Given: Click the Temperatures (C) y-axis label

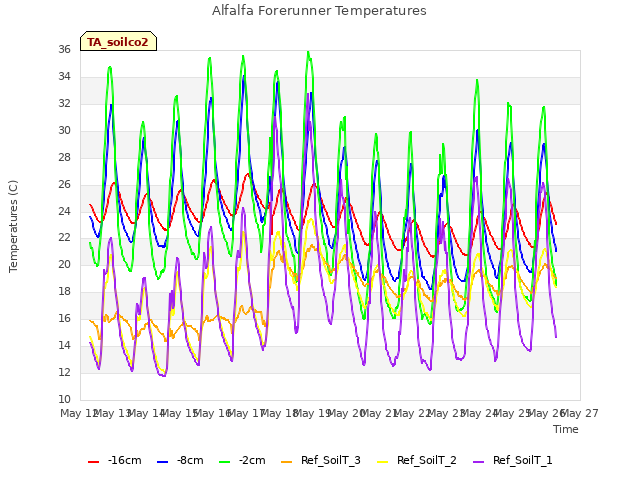Looking at the screenshot, I should tap(13, 226).
